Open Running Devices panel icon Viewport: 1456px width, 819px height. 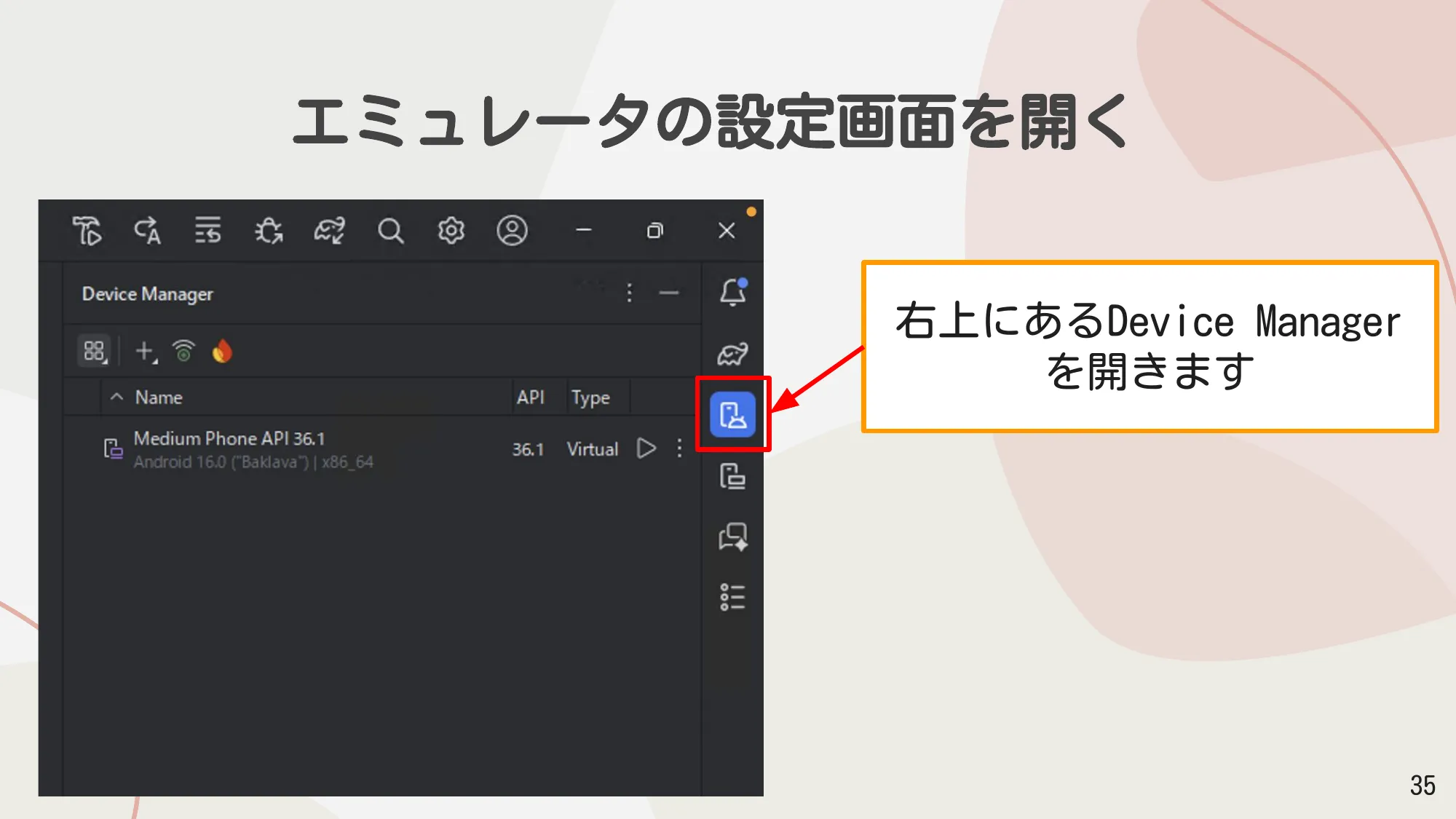coord(734,477)
